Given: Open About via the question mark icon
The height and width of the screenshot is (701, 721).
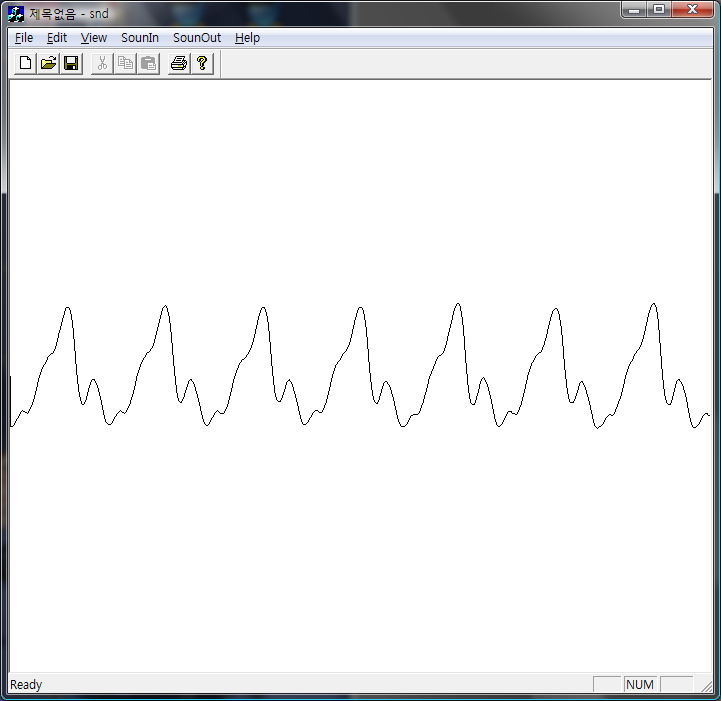Looking at the screenshot, I should [x=202, y=63].
